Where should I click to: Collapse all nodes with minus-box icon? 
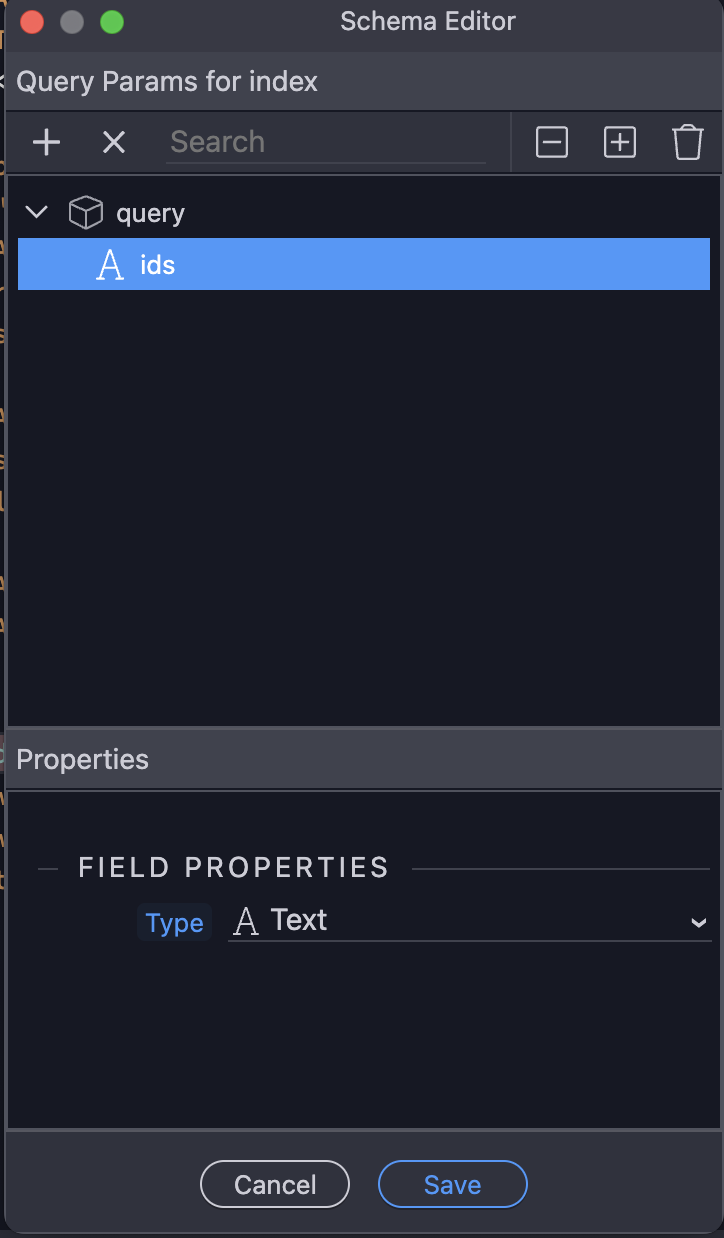pyautogui.click(x=552, y=143)
